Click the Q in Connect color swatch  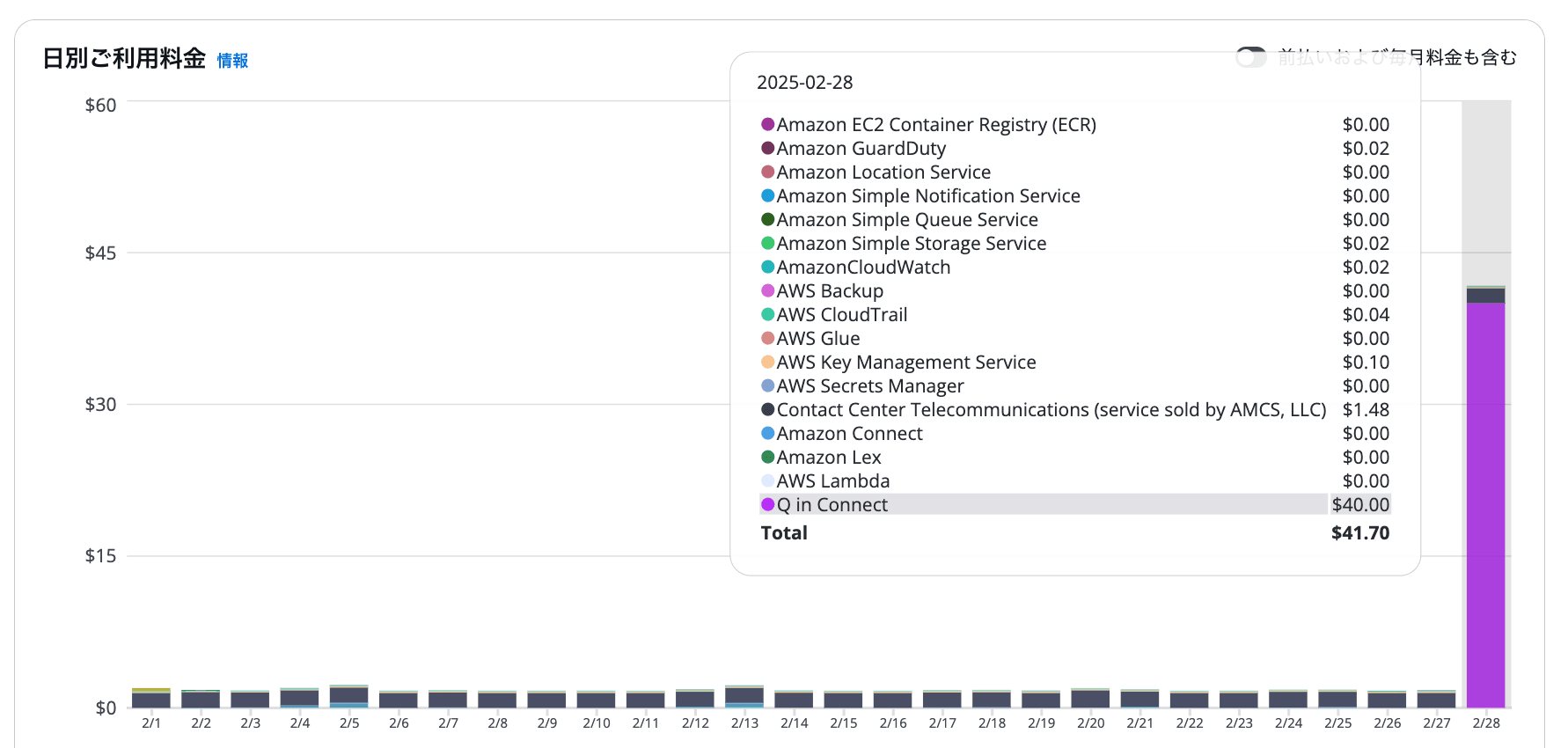[x=767, y=504]
